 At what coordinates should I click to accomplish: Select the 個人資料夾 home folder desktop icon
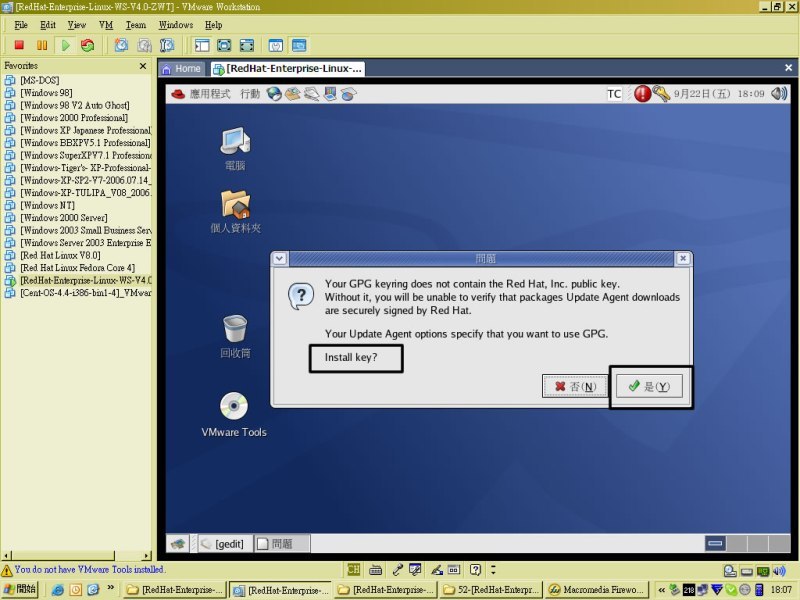(235, 212)
